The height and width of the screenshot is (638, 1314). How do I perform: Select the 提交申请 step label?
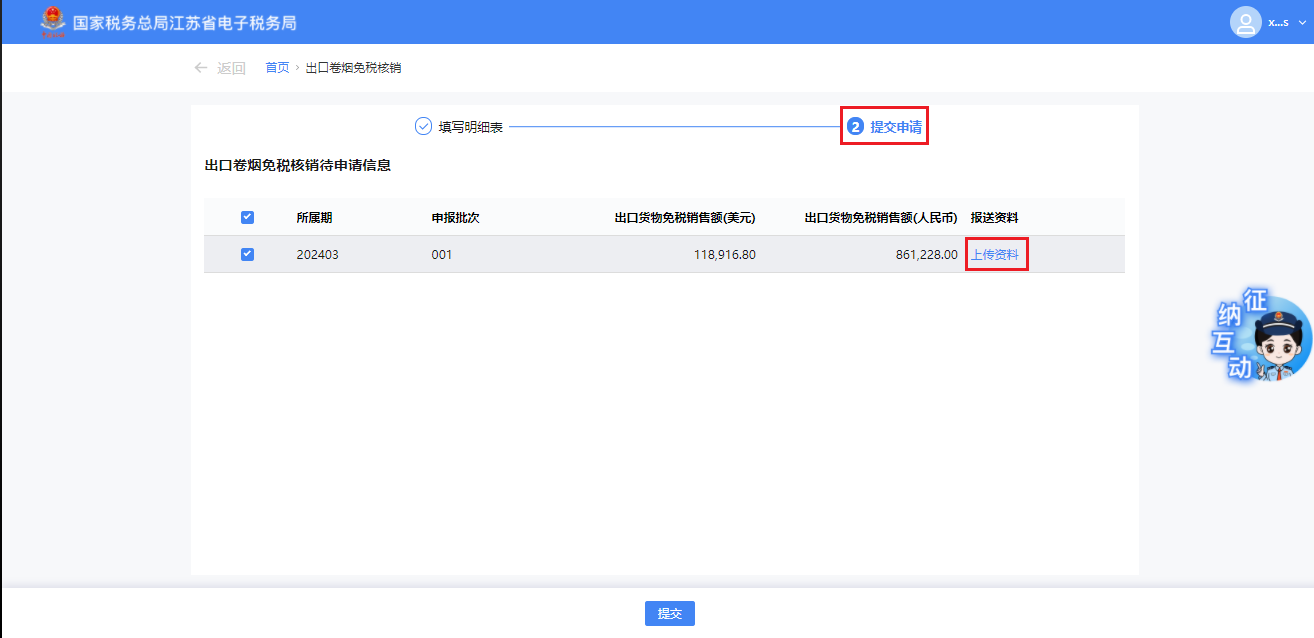pyautogui.click(x=895, y=127)
